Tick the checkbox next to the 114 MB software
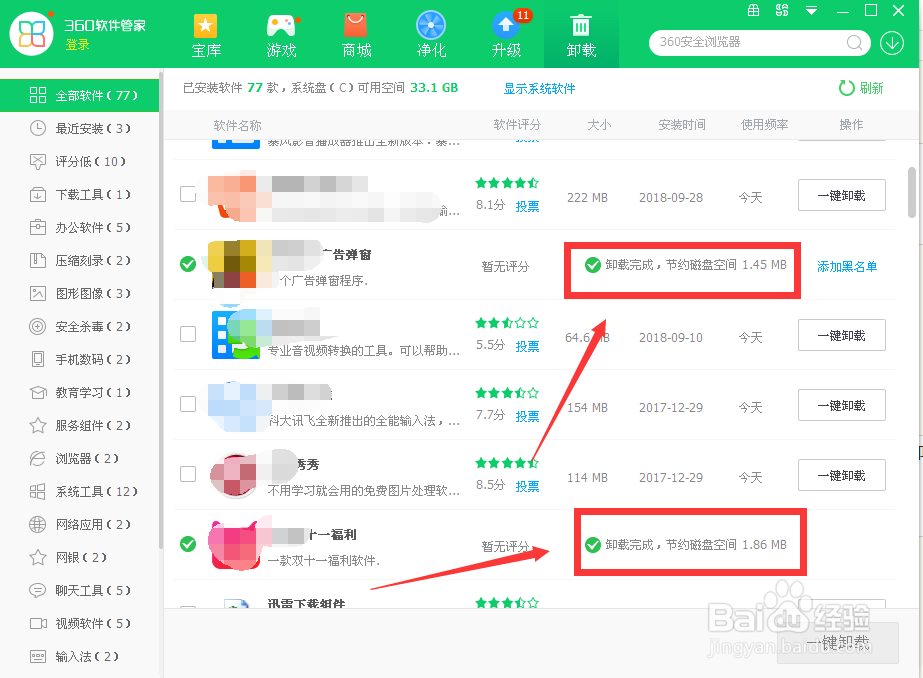 point(187,475)
